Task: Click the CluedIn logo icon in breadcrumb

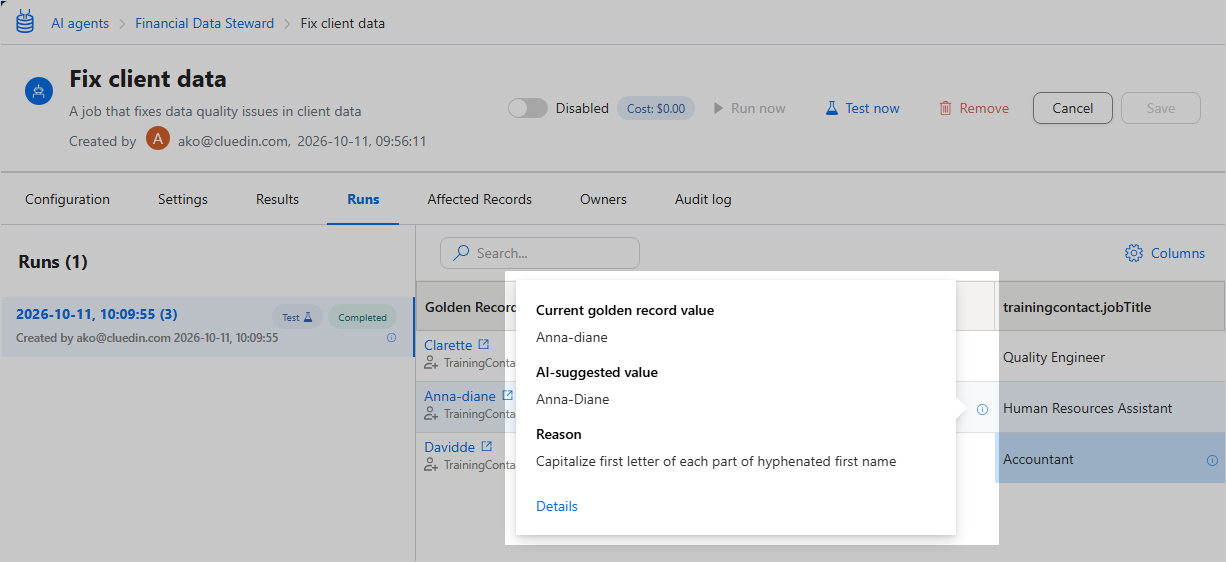Action: [x=25, y=21]
